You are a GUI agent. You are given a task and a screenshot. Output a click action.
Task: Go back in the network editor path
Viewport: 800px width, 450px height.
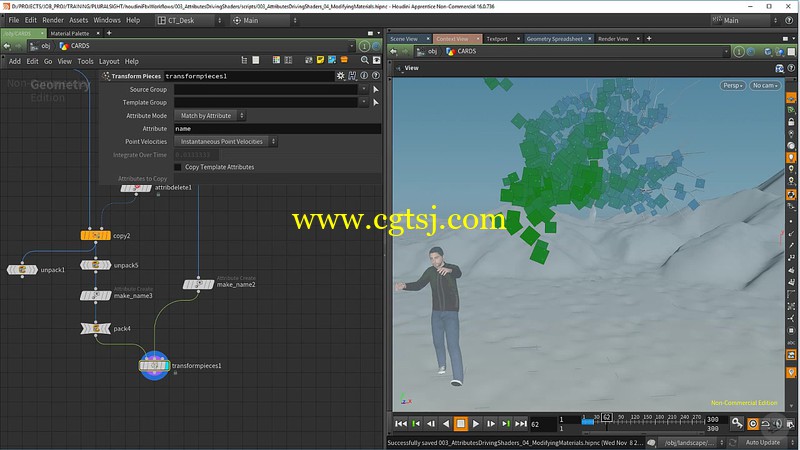(x=7, y=46)
